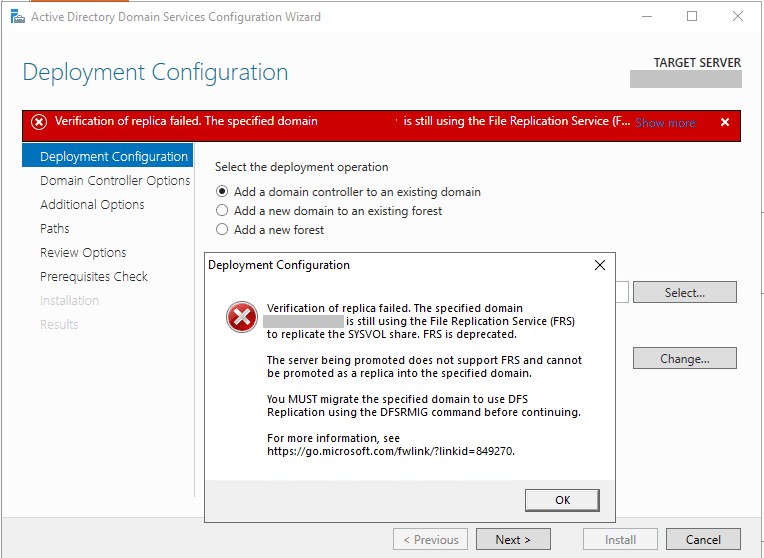Click the Next > button
The width and height of the screenshot is (764, 558).
point(513,539)
